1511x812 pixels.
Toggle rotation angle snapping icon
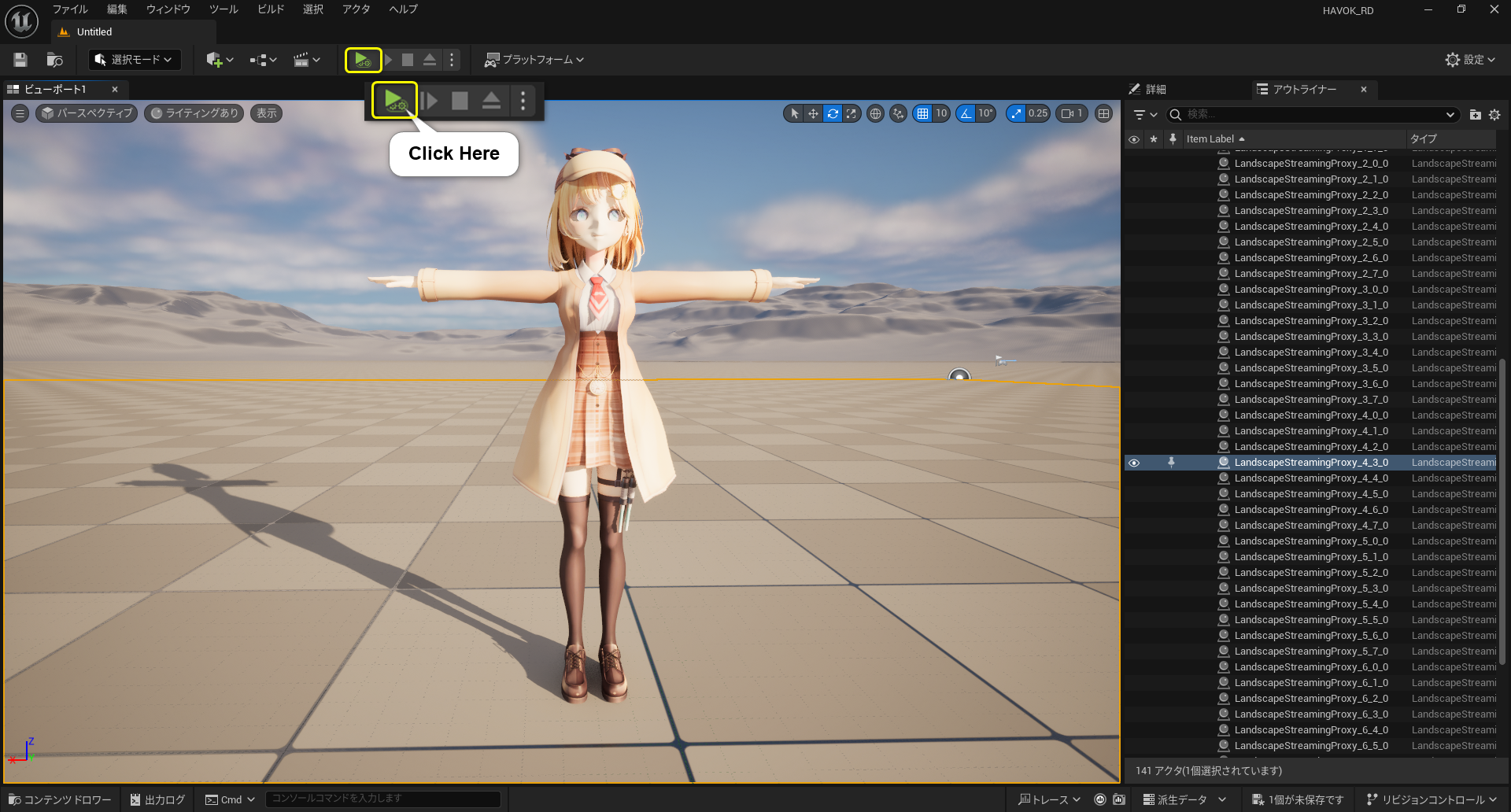[x=966, y=113]
